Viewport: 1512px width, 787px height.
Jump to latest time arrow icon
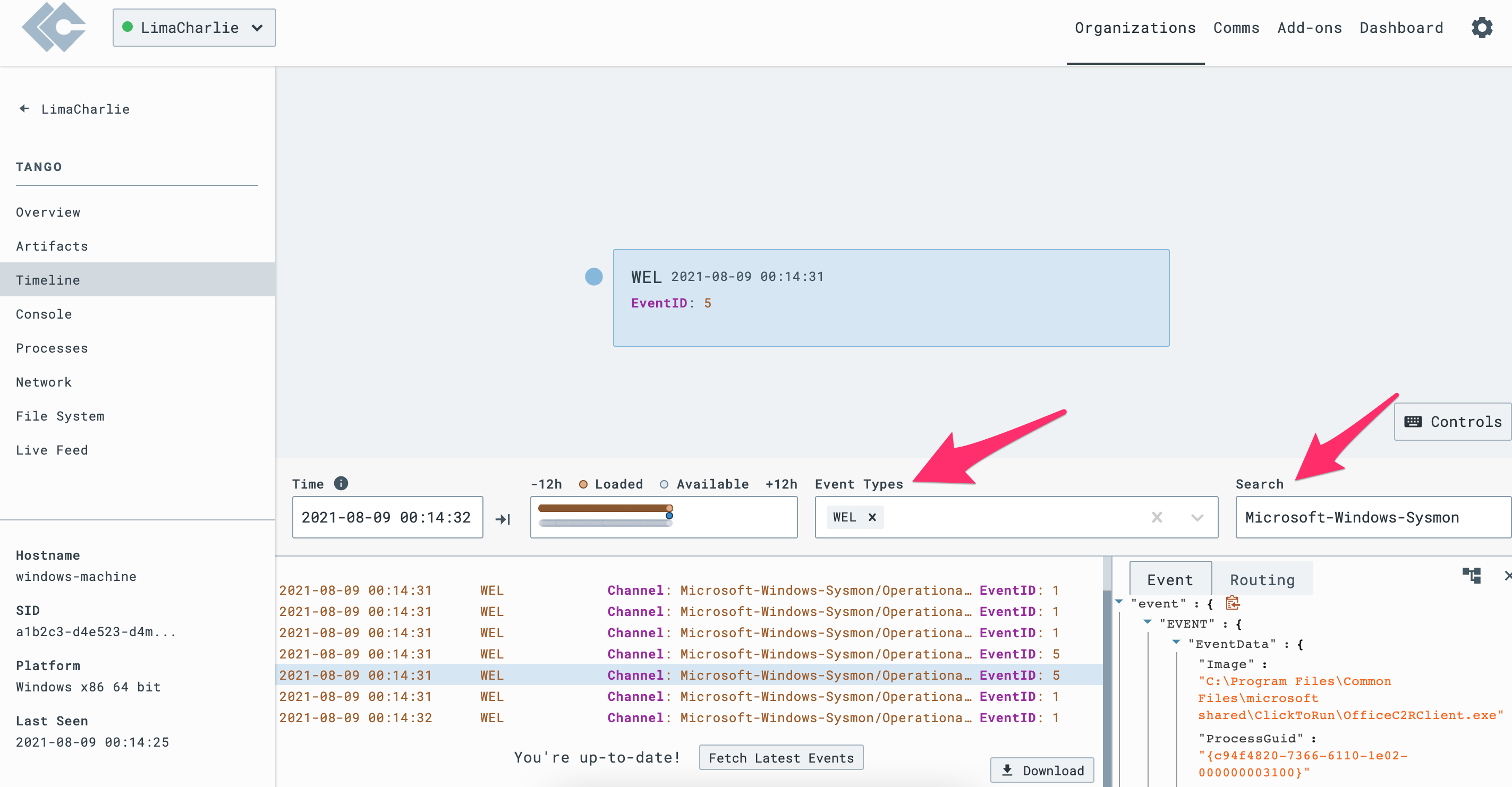click(503, 519)
